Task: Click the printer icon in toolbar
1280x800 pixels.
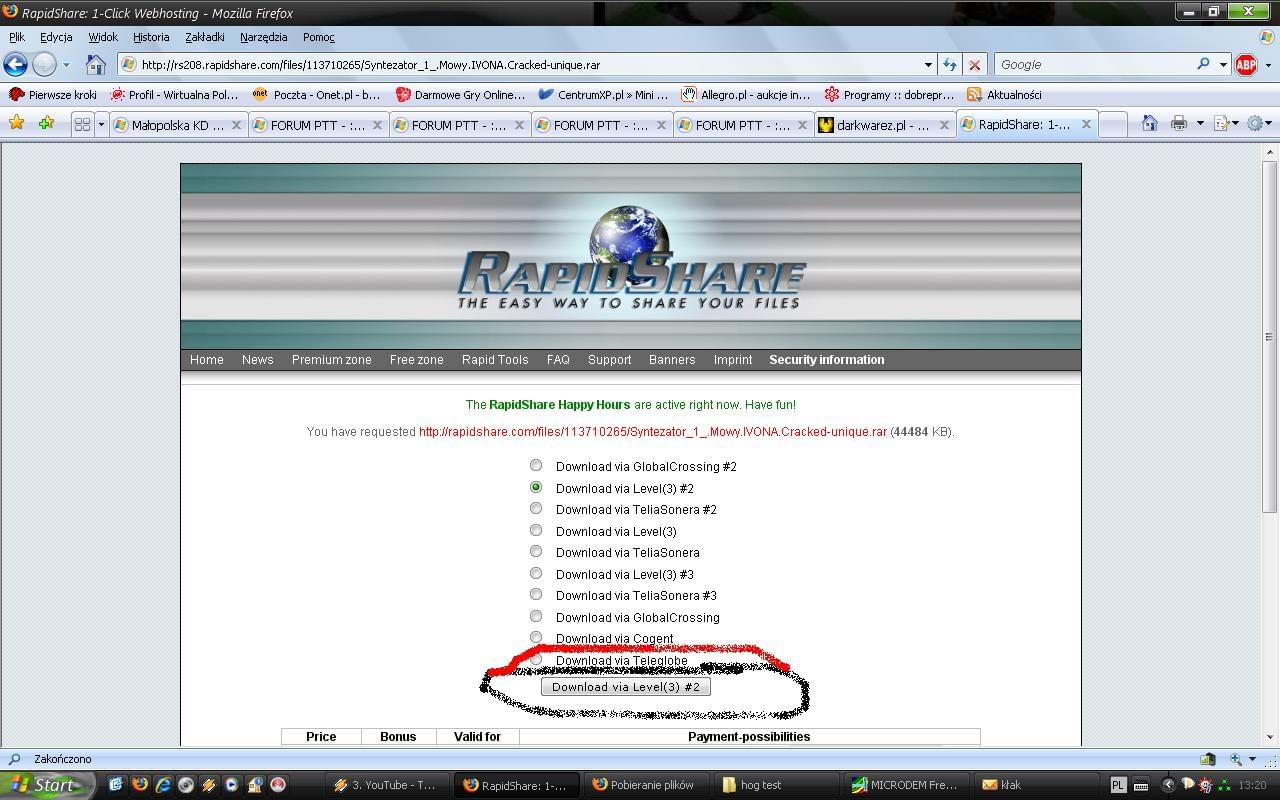Action: [x=1179, y=124]
